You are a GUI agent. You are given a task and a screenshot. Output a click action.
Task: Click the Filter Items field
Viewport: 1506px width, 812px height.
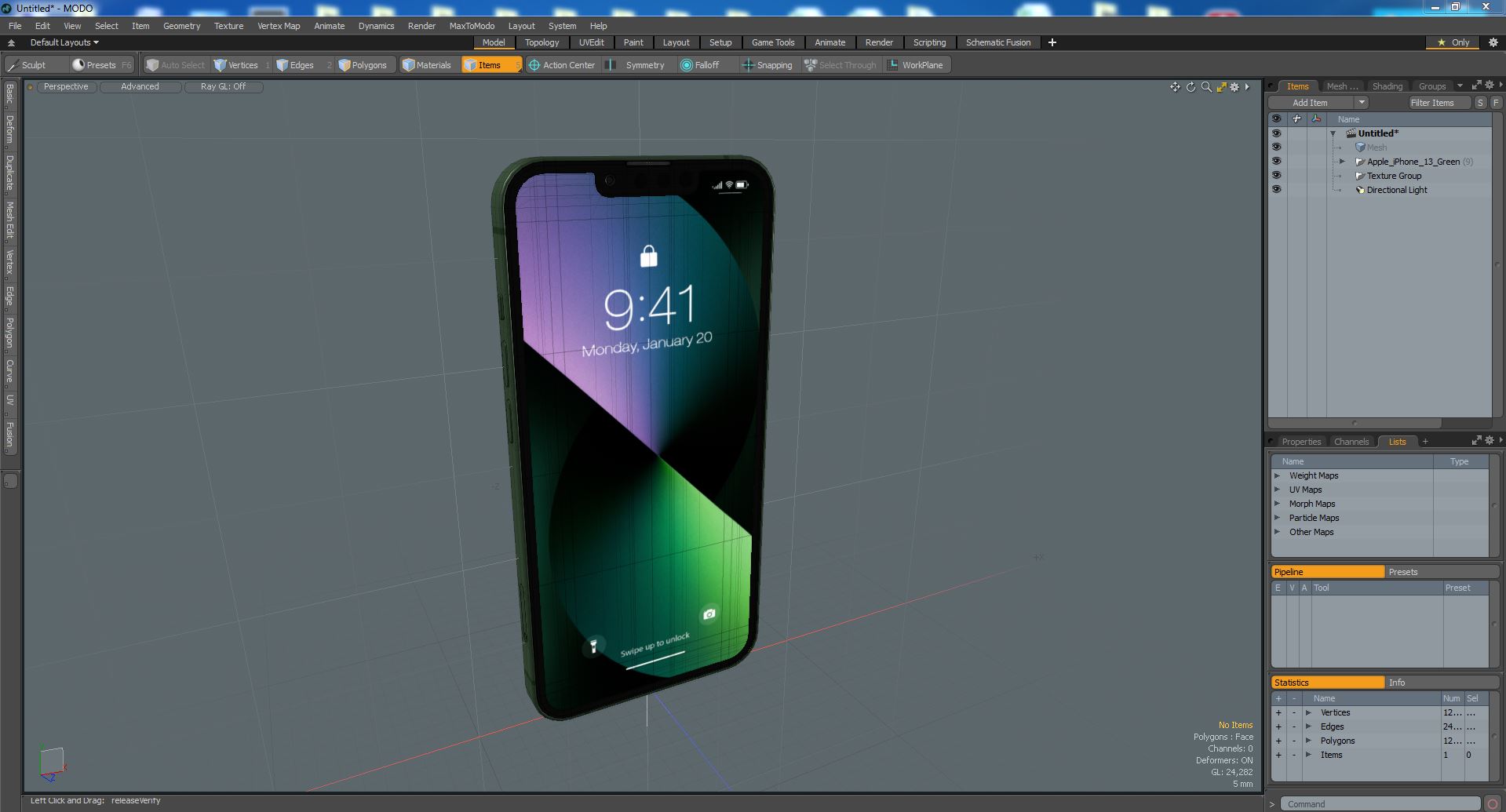1439,103
